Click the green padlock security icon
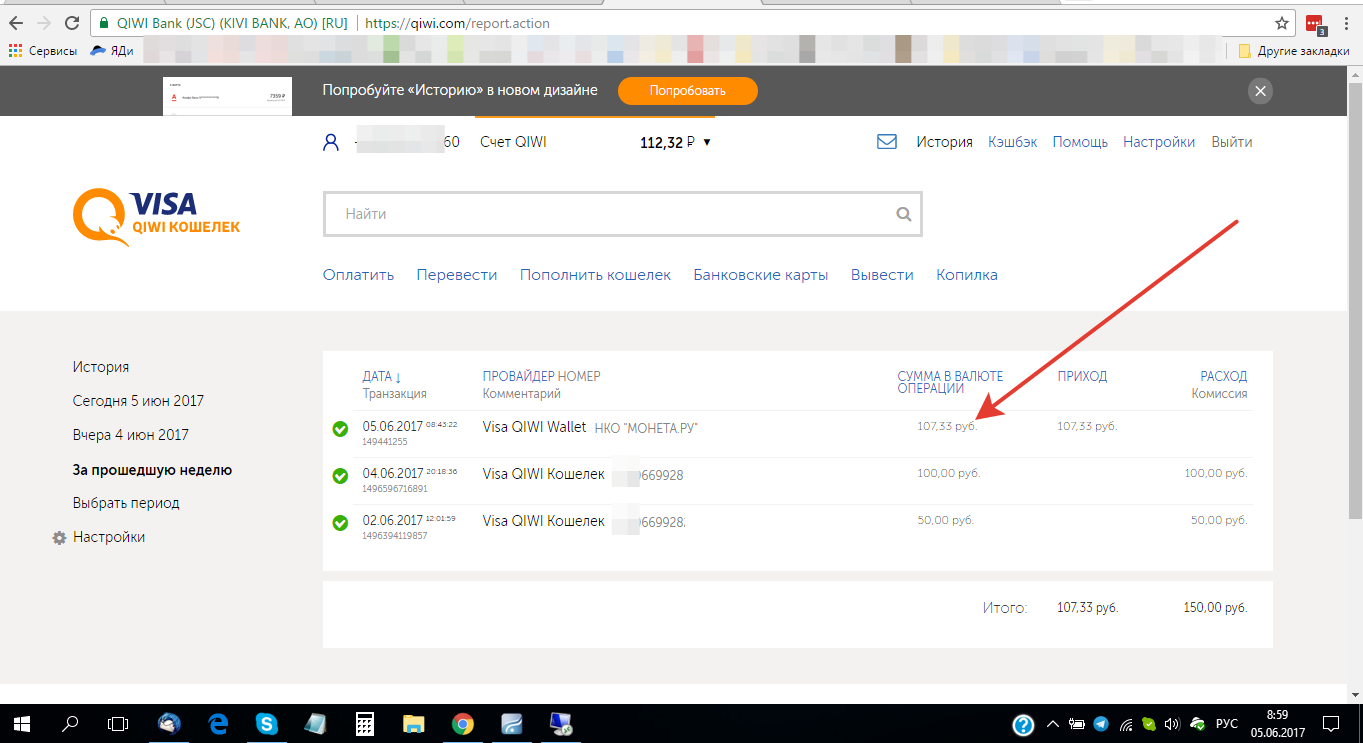This screenshot has width=1363, height=743. point(103,23)
